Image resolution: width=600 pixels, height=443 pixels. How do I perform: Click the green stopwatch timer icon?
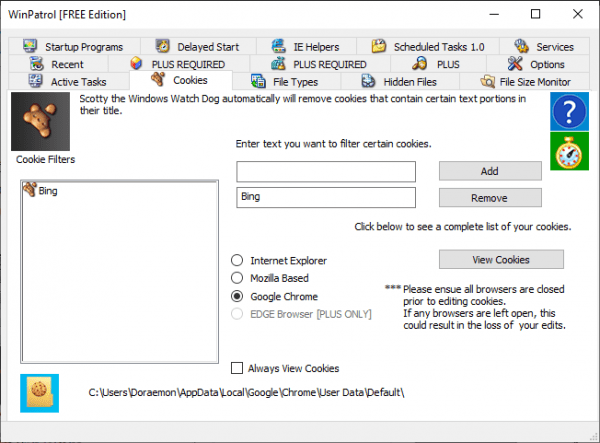point(569,151)
